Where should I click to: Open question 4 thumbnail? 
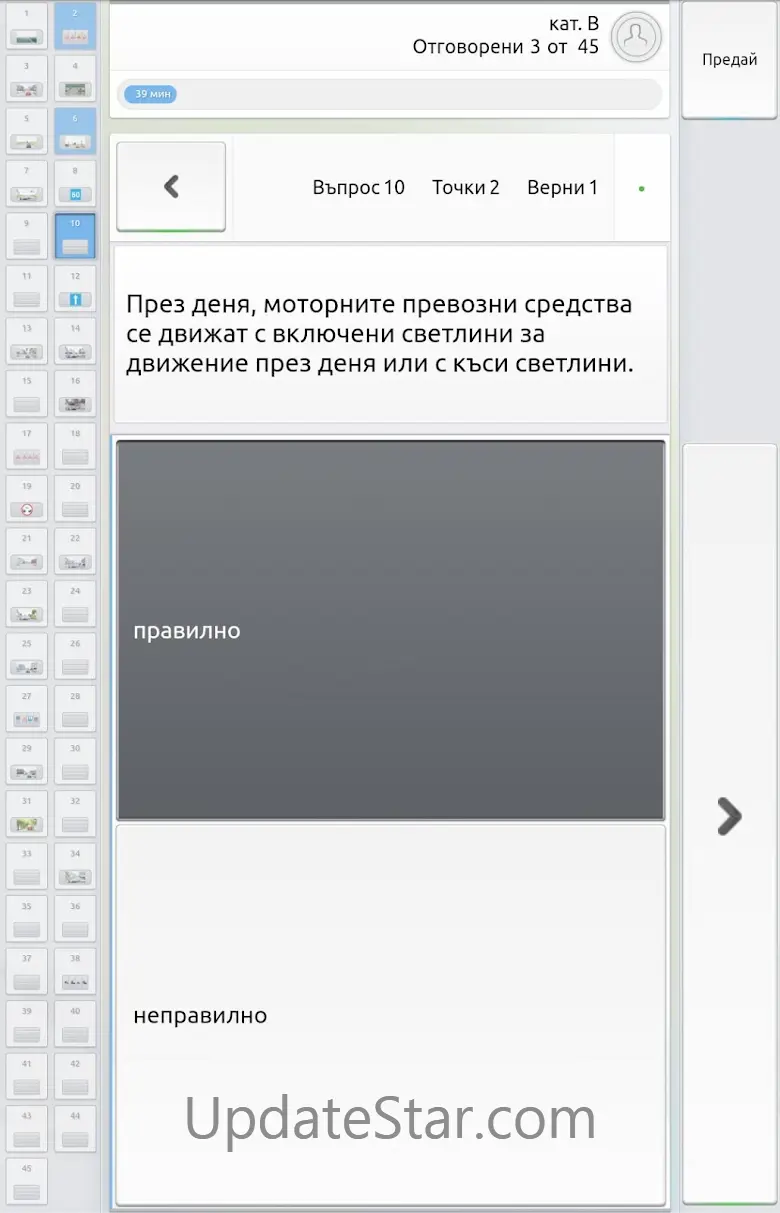(x=75, y=78)
